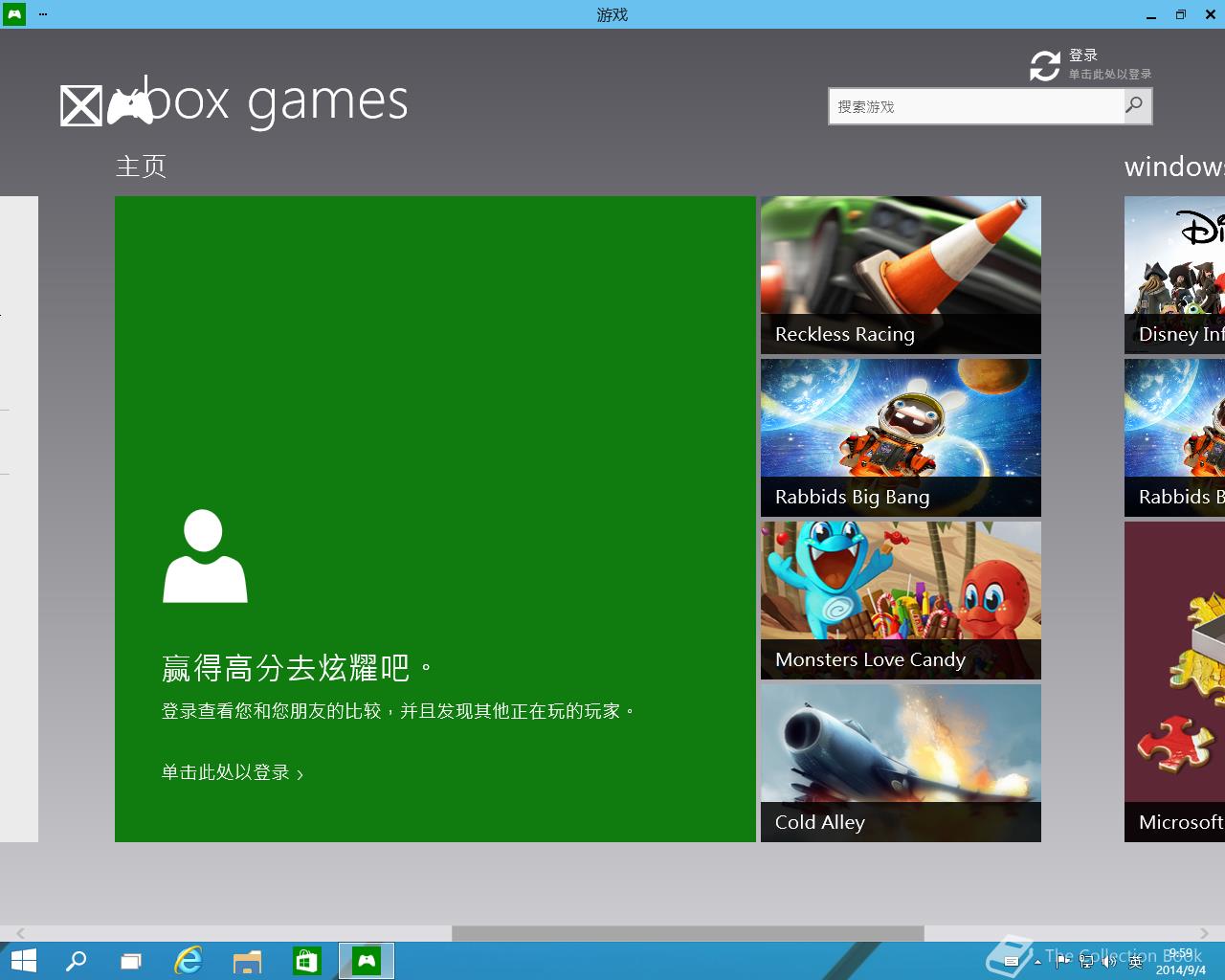Screen dimensions: 1225x980
Task: Restore down the Games window
Action: (x=1181, y=14)
